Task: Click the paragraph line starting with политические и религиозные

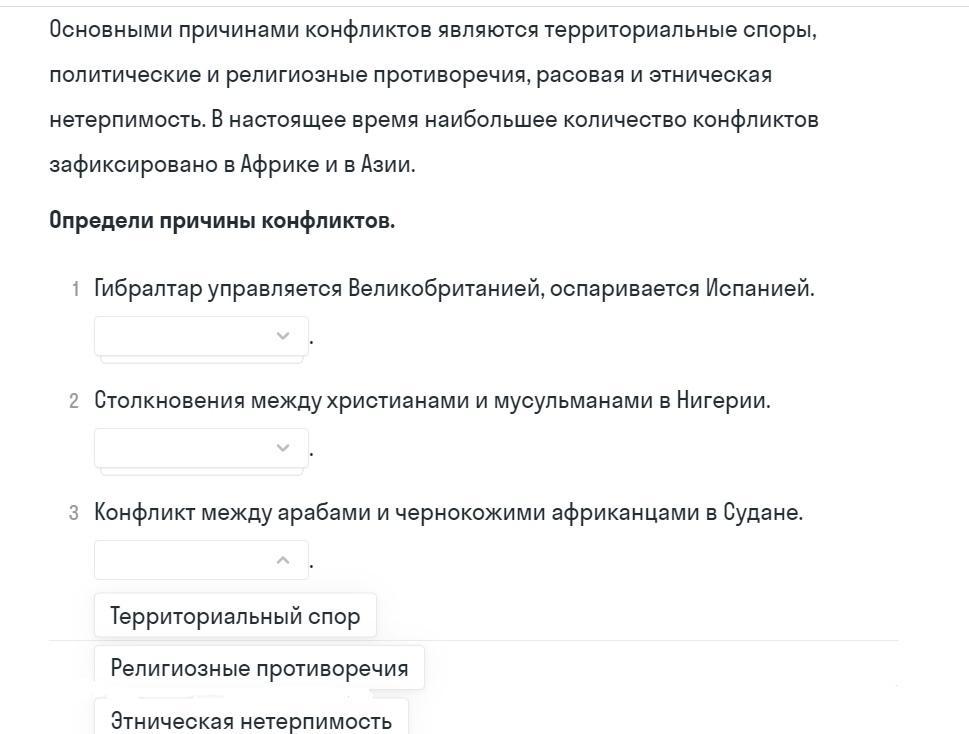Action: (410, 75)
